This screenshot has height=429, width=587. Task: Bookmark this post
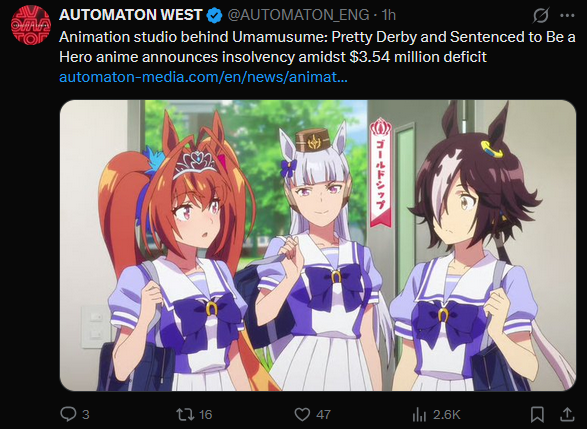[538, 414]
